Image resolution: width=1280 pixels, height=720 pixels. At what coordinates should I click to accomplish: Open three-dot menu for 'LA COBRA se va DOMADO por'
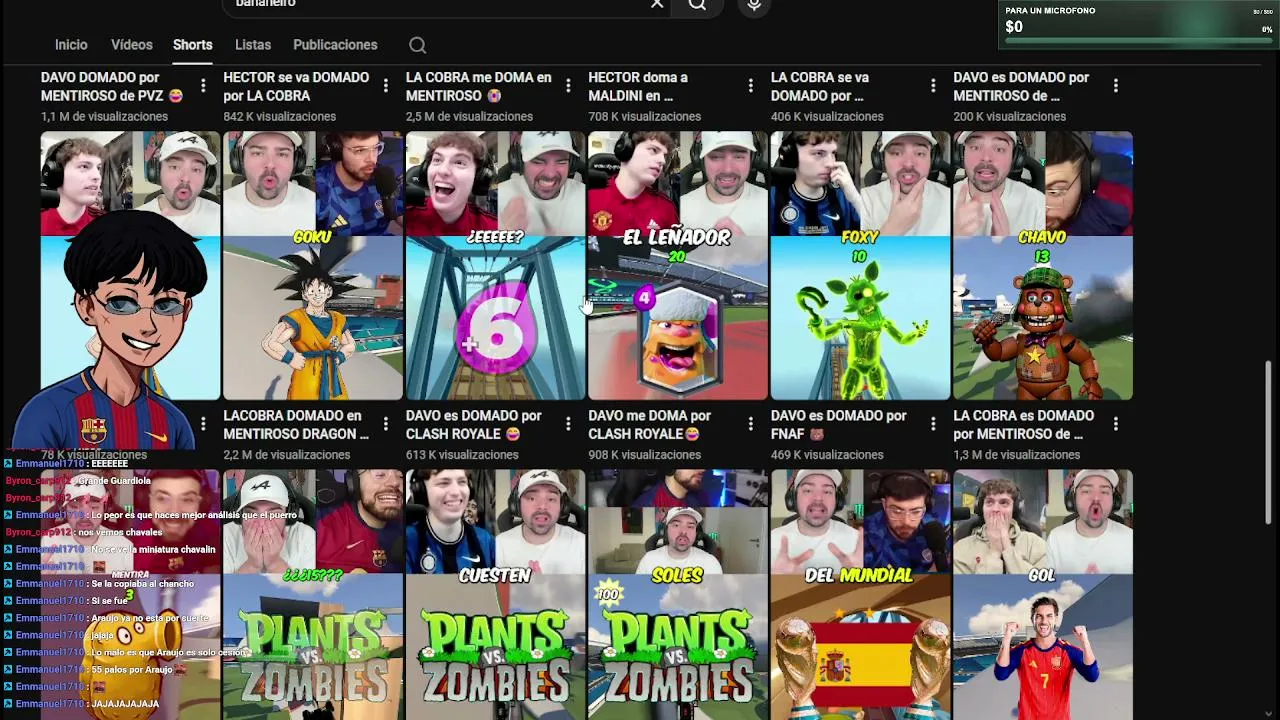[933, 87]
